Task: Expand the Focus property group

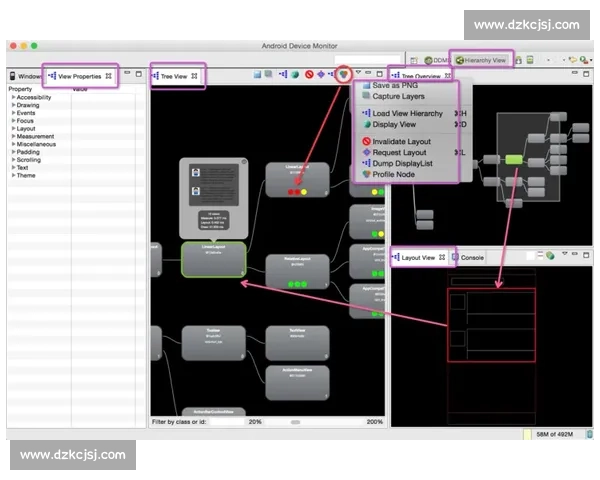Action: pyautogui.click(x=13, y=121)
